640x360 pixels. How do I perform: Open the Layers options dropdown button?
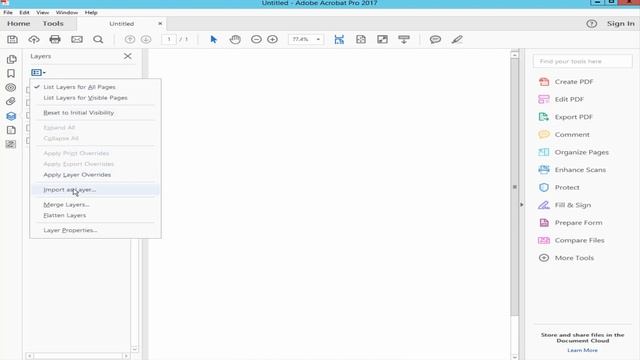(38, 72)
